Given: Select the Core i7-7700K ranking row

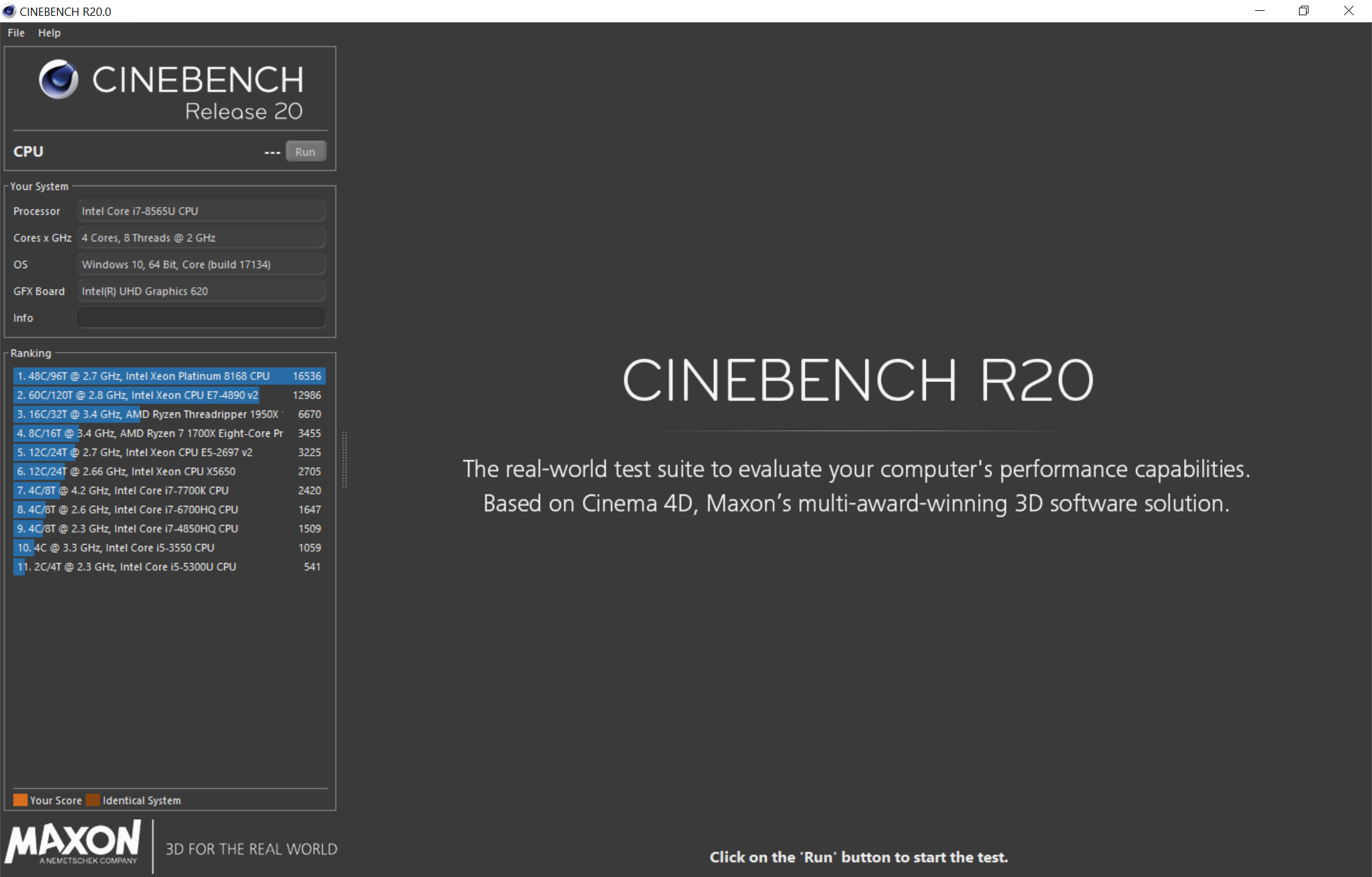Looking at the screenshot, I should pos(170,491).
